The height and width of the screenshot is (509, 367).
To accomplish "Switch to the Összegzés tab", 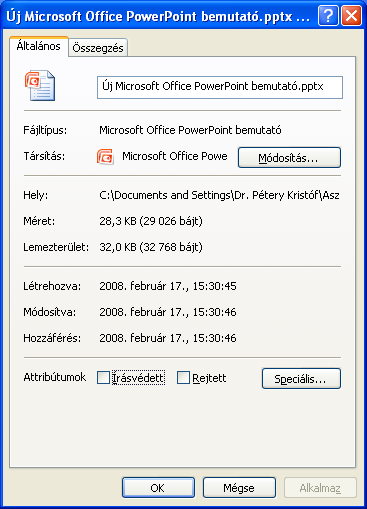I will pos(98,48).
